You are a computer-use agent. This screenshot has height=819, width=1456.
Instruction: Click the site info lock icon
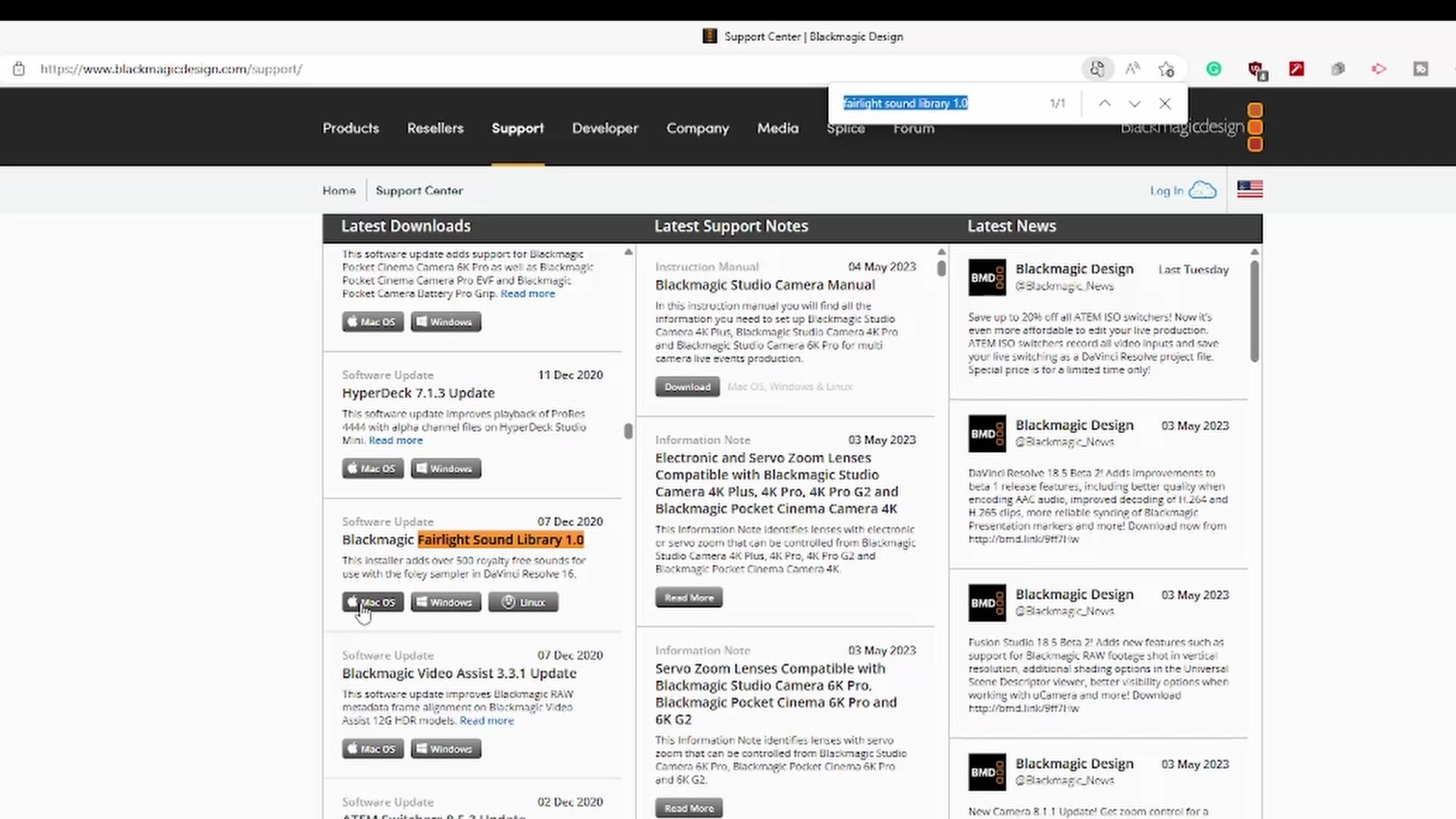tap(19, 69)
